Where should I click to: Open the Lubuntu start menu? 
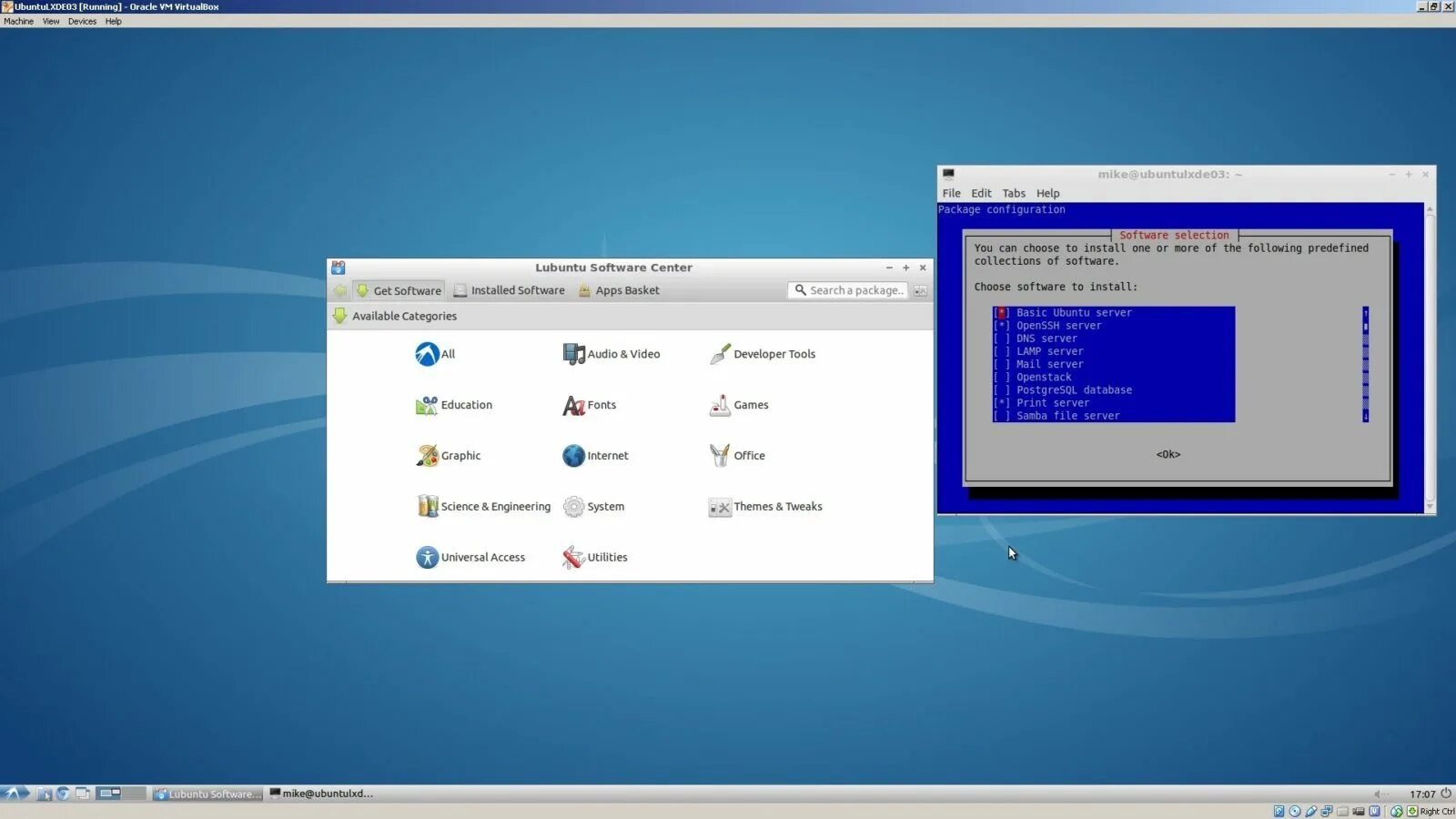click(x=15, y=794)
